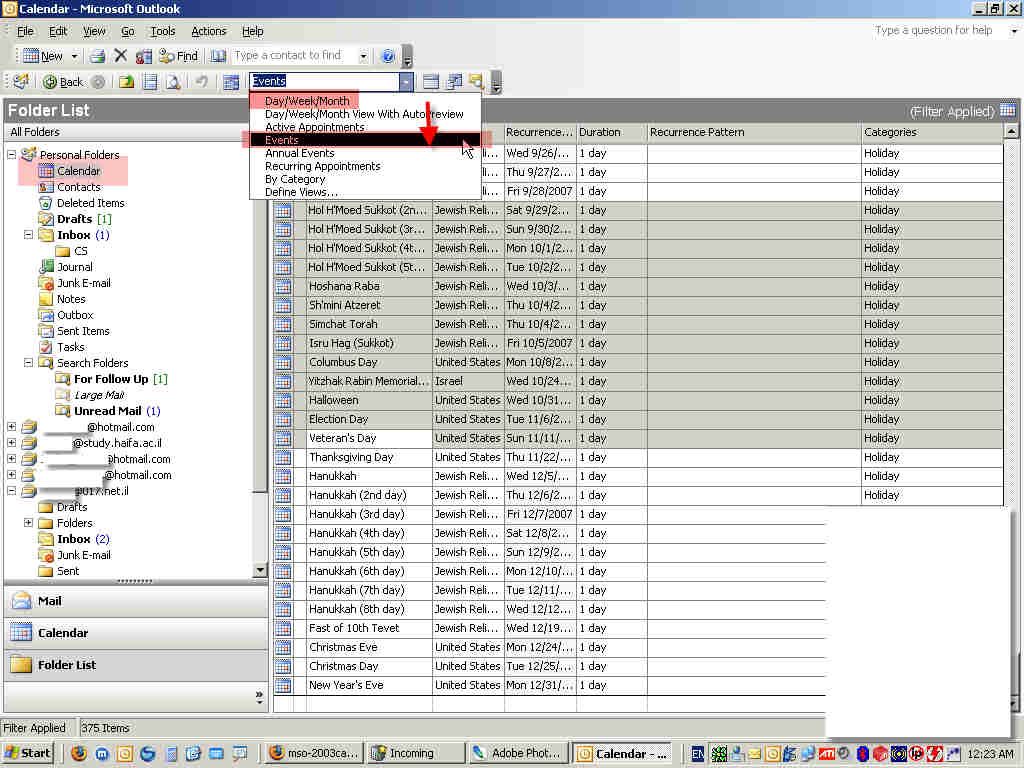Click the Tasks folder icon
This screenshot has width=1024, height=768.
(46, 347)
